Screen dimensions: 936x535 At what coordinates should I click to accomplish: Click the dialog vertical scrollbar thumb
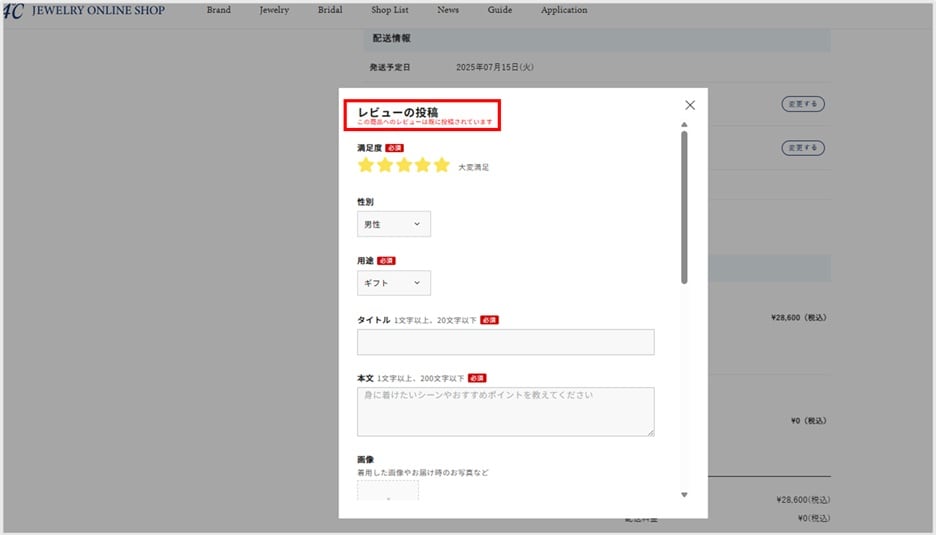[x=684, y=207]
